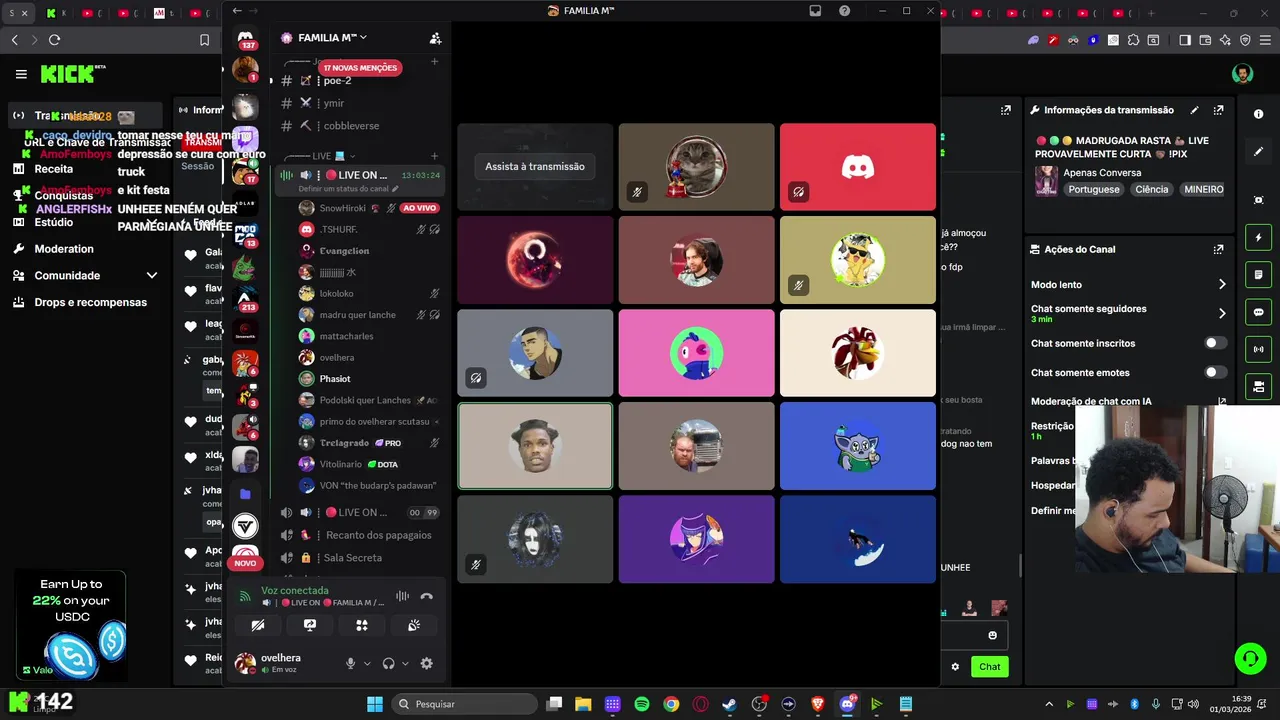Pop out Informações da transmissão panel
The height and width of the screenshot is (720, 1280).
click(x=1219, y=110)
